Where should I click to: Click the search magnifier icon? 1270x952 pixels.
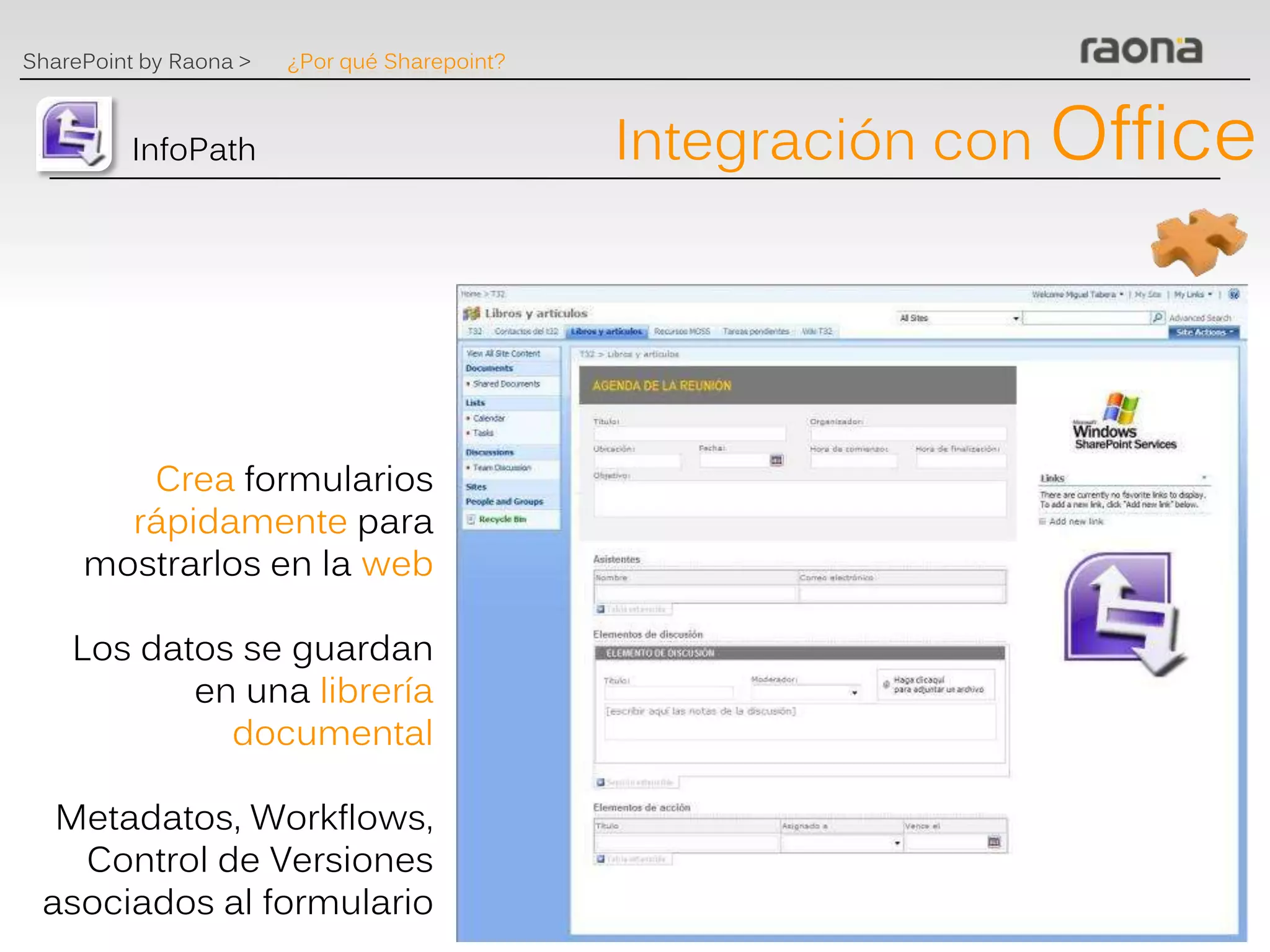click(x=1157, y=317)
